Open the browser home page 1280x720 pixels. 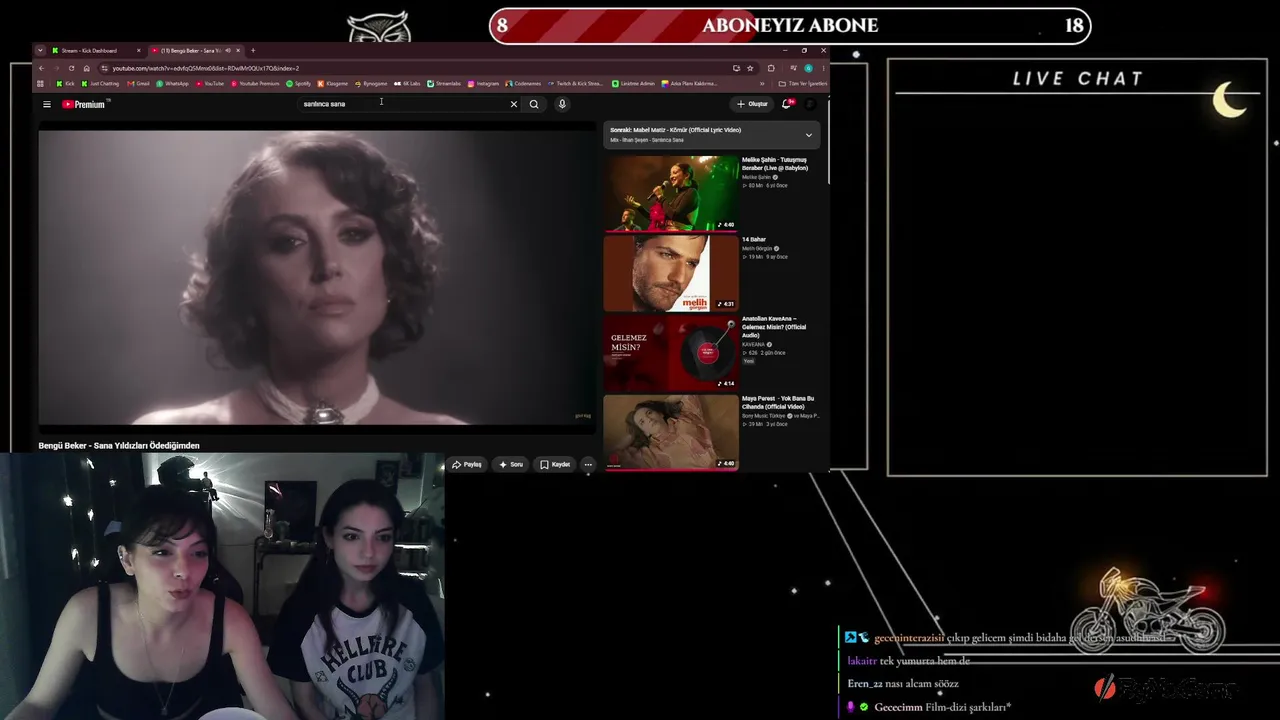(x=86, y=68)
